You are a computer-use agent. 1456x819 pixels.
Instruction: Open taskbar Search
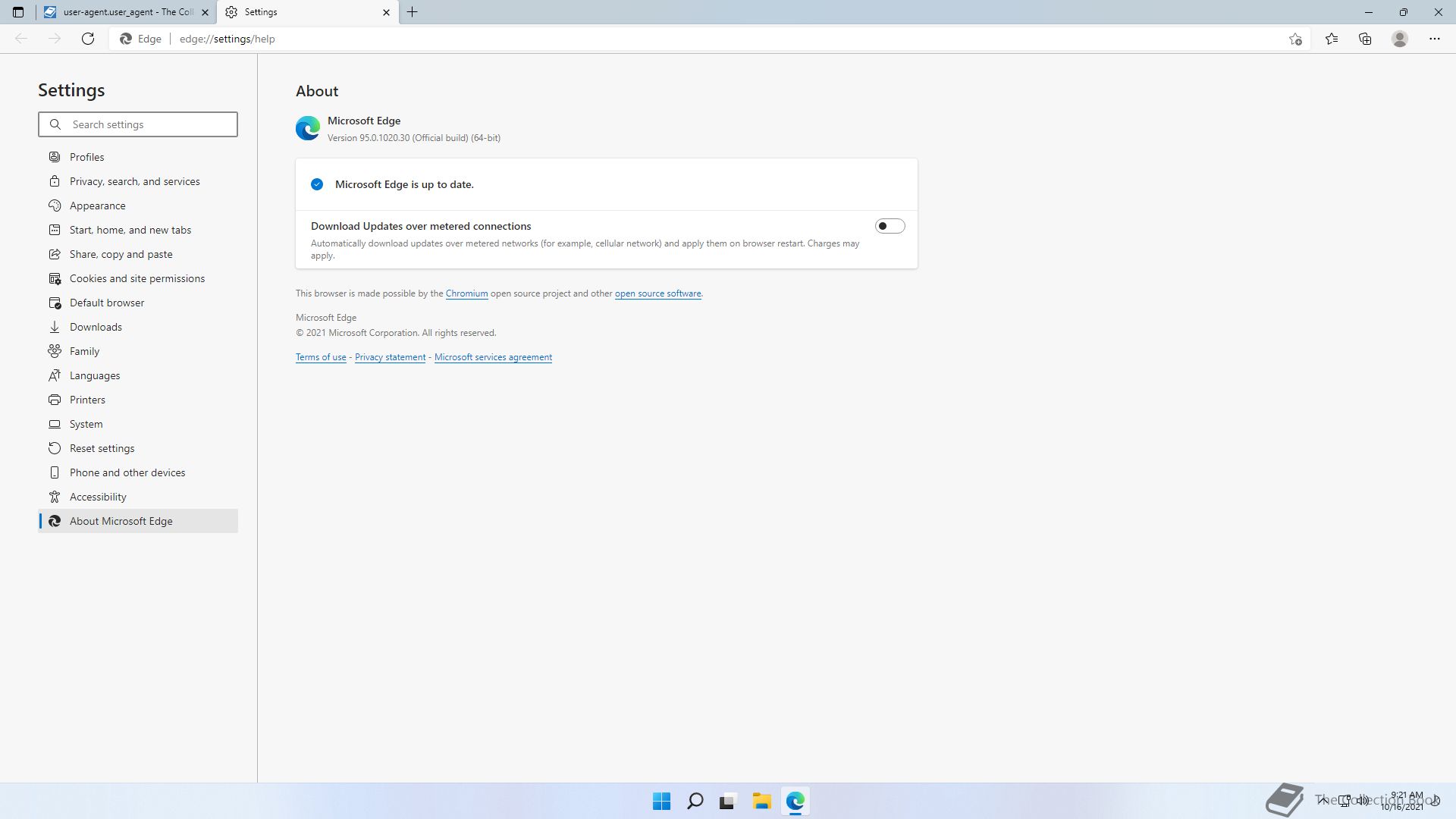pyautogui.click(x=695, y=801)
